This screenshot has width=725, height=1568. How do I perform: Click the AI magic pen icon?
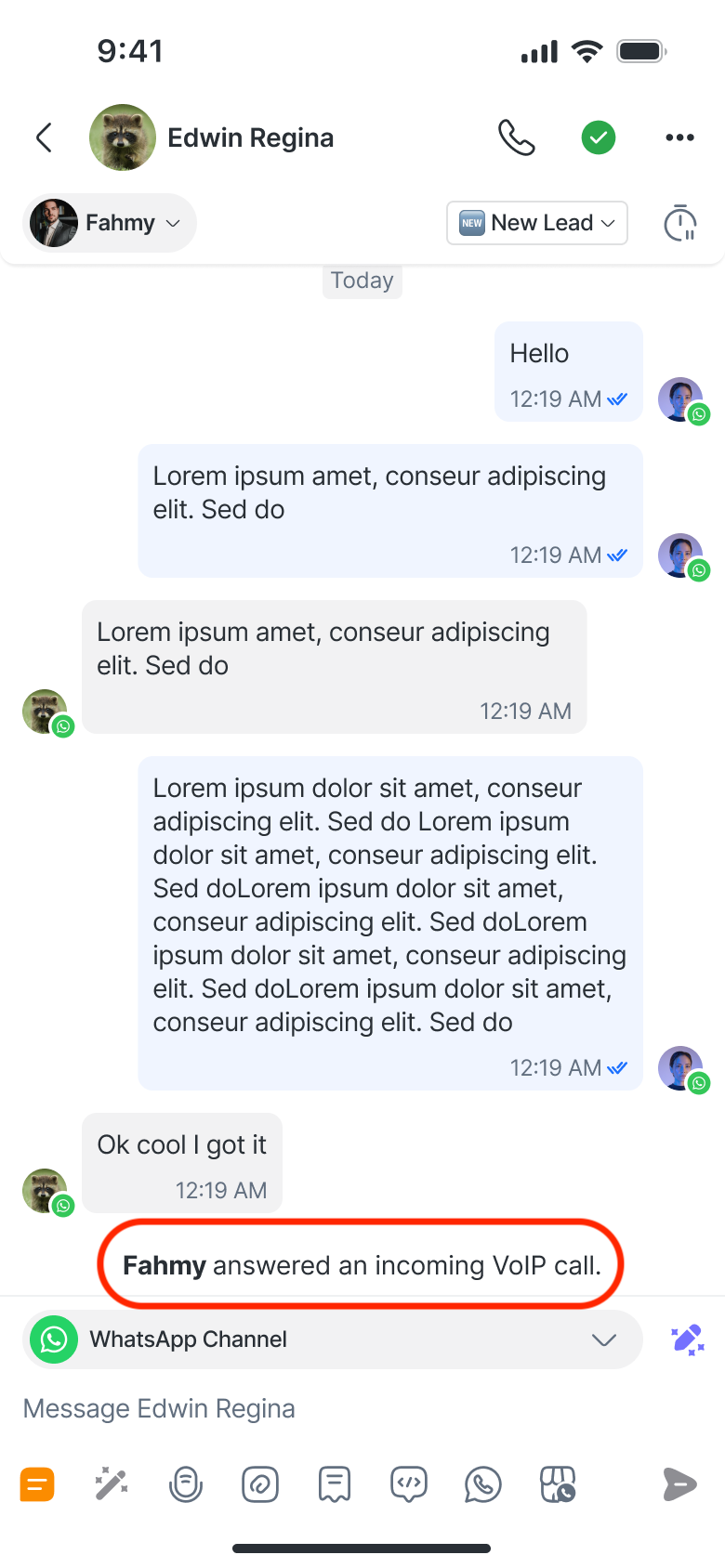point(688,1339)
